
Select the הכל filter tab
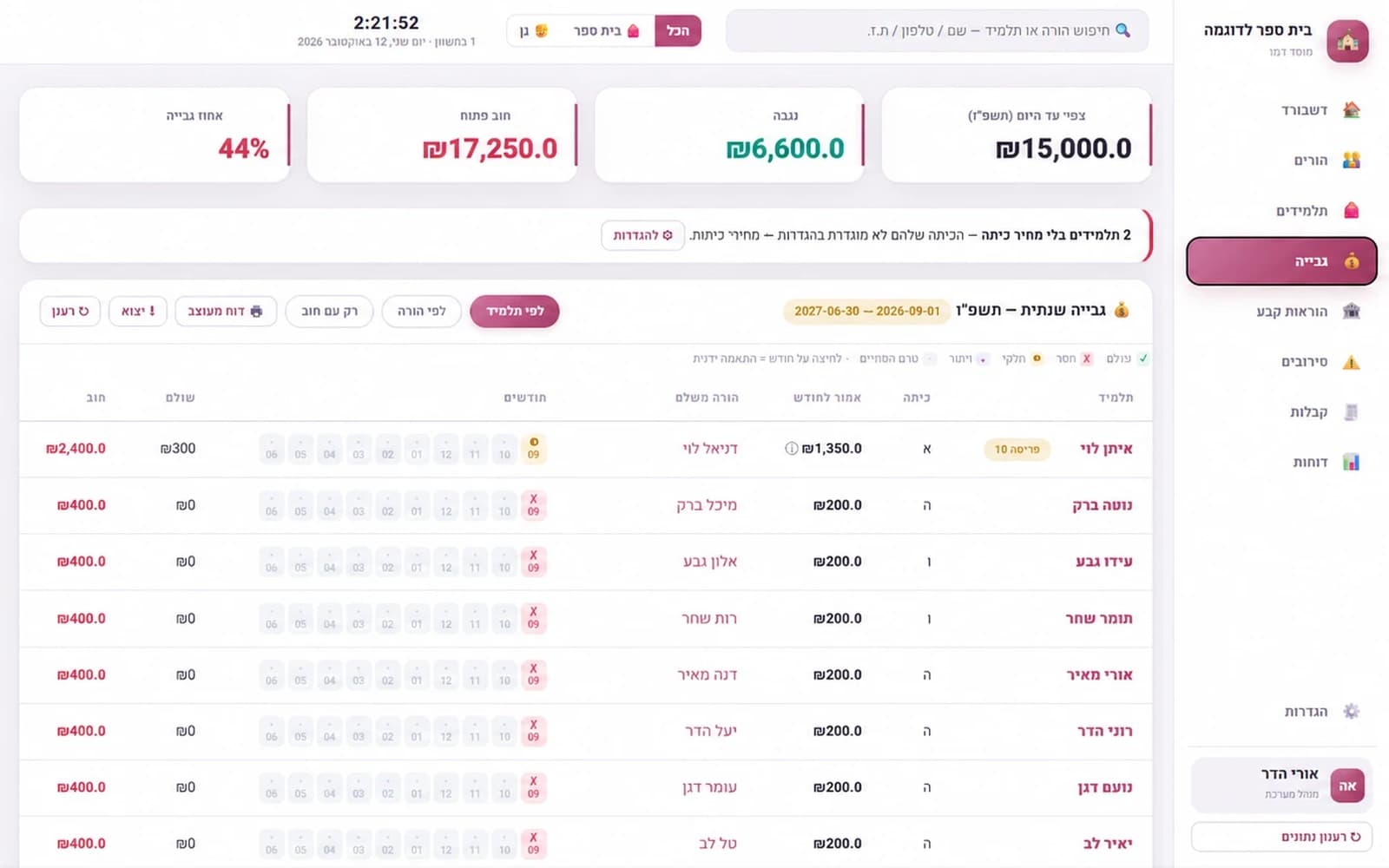pyautogui.click(x=677, y=31)
